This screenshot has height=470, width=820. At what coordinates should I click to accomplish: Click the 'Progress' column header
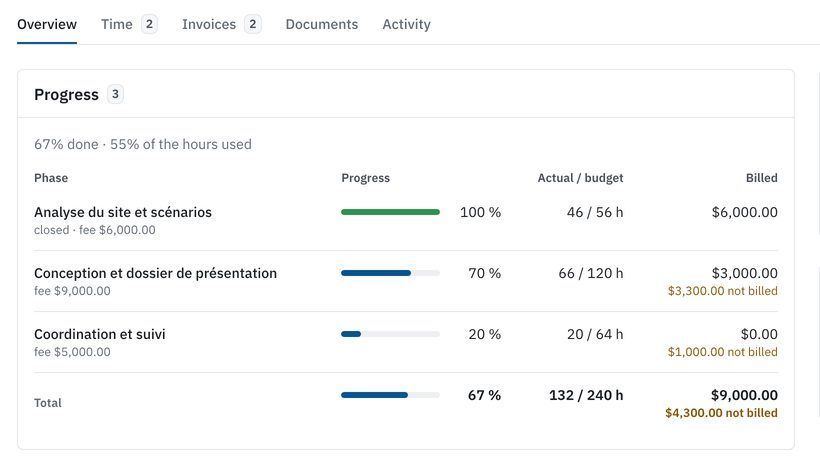[366, 178]
